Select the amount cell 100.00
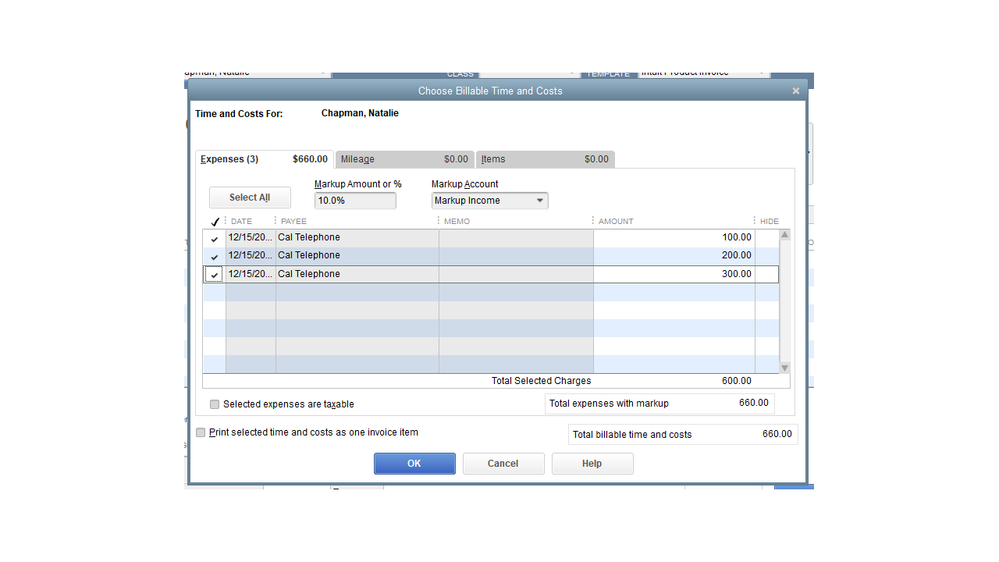This screenshot has height=562, width=999. click(x=674, y=238)
